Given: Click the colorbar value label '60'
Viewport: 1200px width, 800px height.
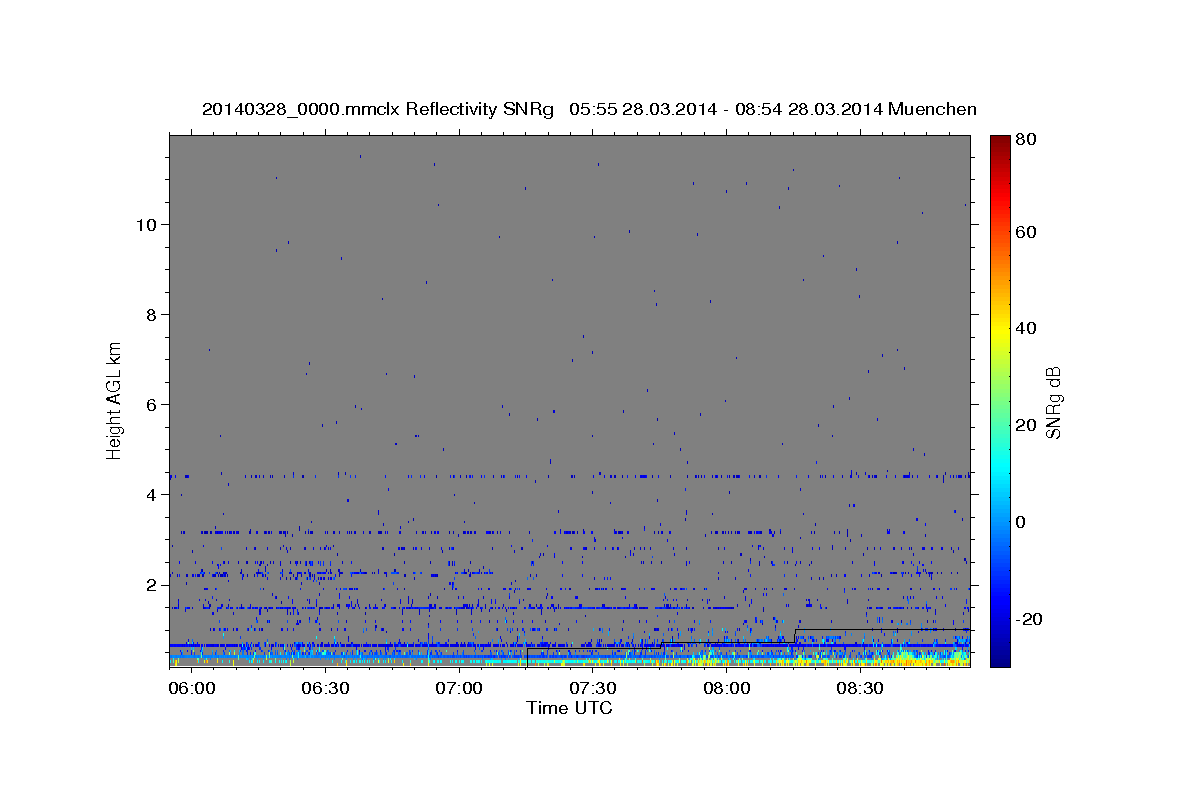Looking at the screenshot, I should pos(1025,232).
